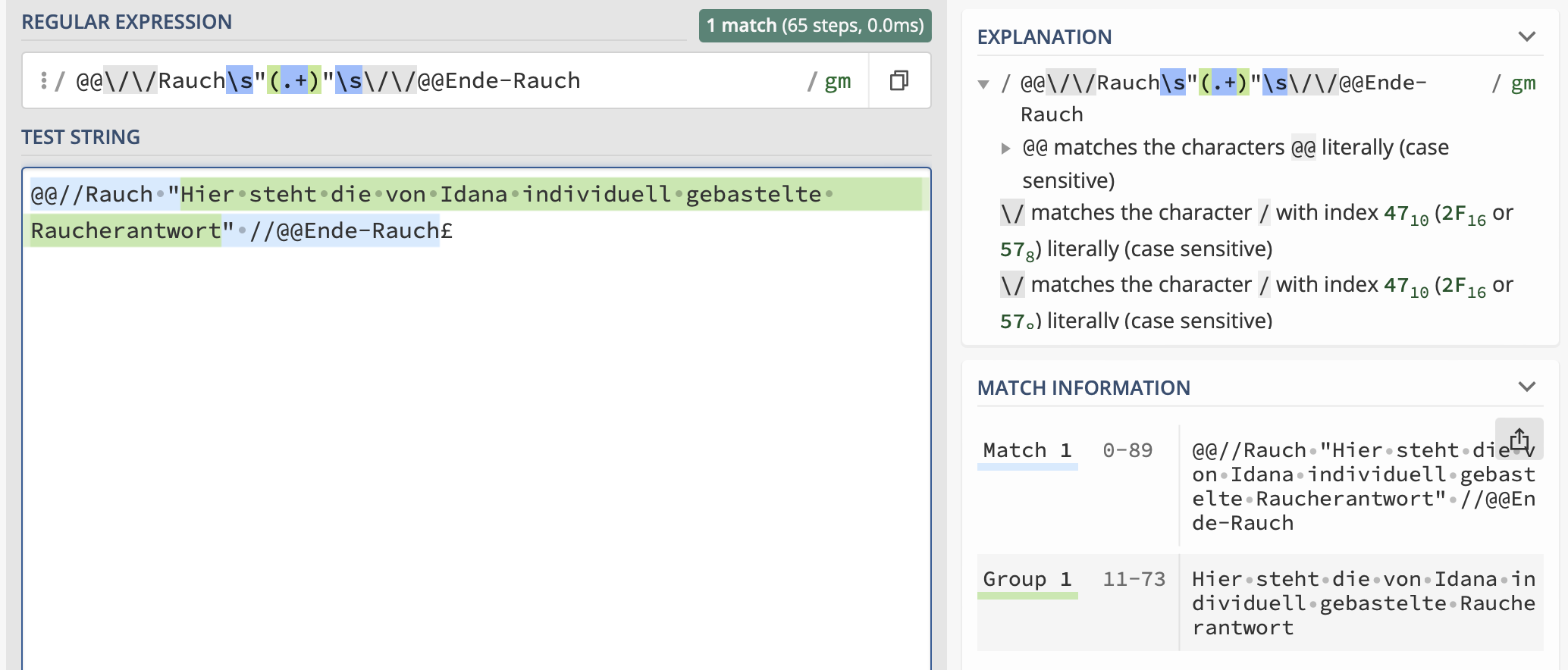Click the Match 1 full match text
Viewport: 1568px width, 670px height.
1363,487
